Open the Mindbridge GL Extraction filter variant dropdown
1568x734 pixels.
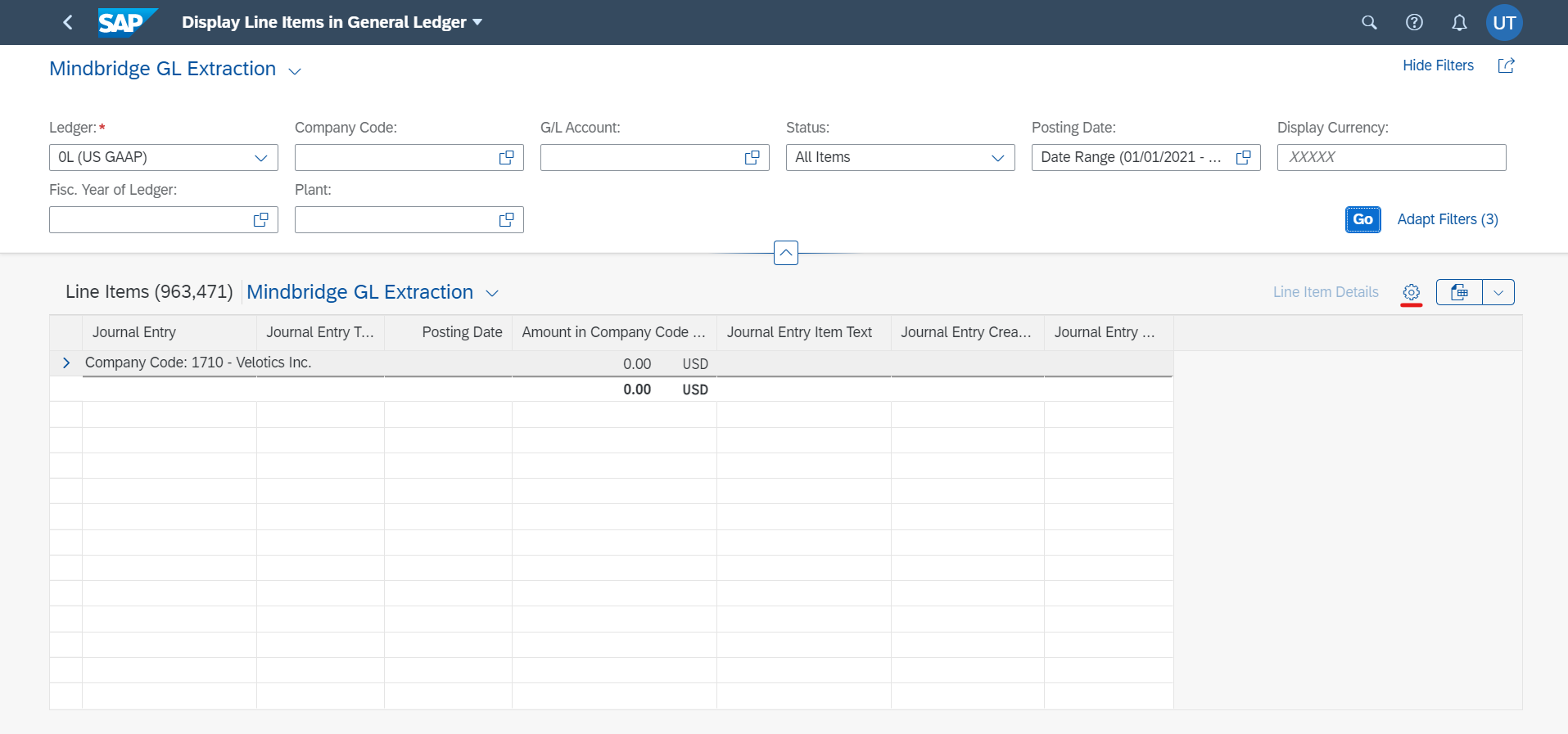tap(295, 71)
